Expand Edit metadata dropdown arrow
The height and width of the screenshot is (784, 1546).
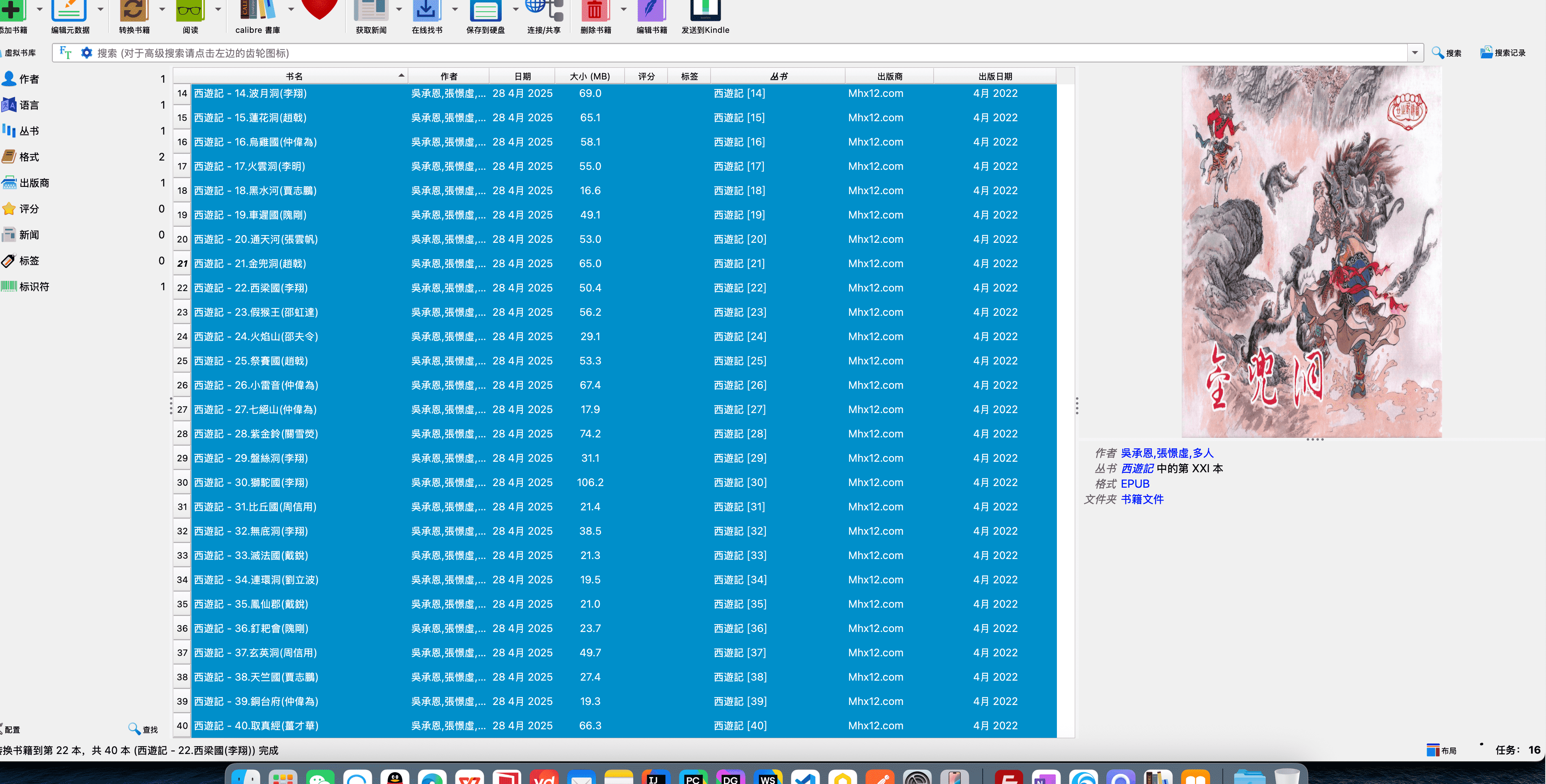coord(100,10)
